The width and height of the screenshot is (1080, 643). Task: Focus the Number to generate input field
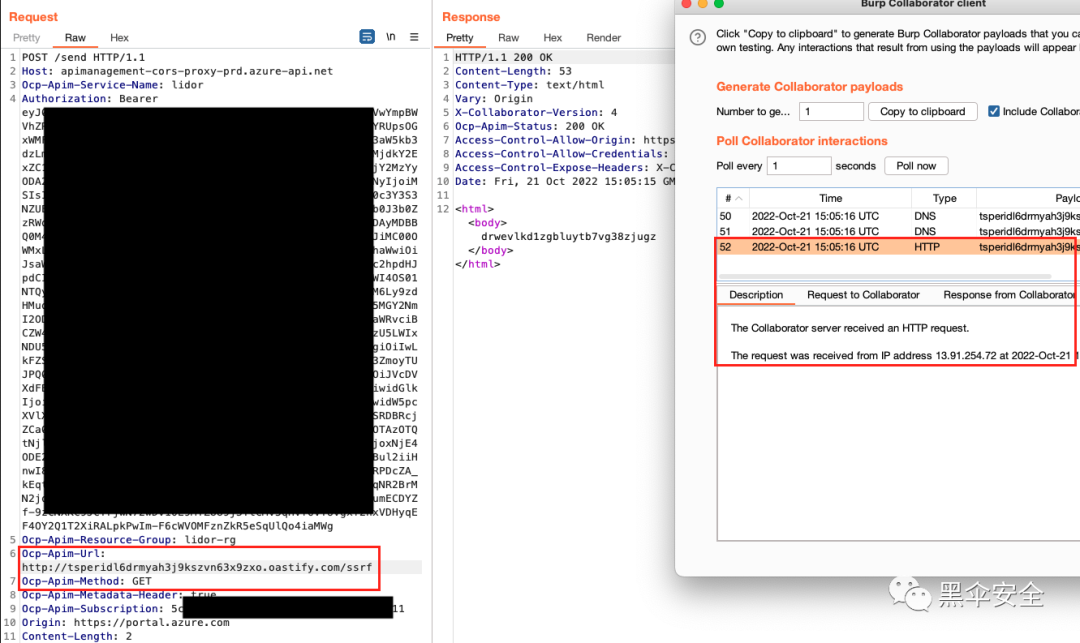click(831, 111)
